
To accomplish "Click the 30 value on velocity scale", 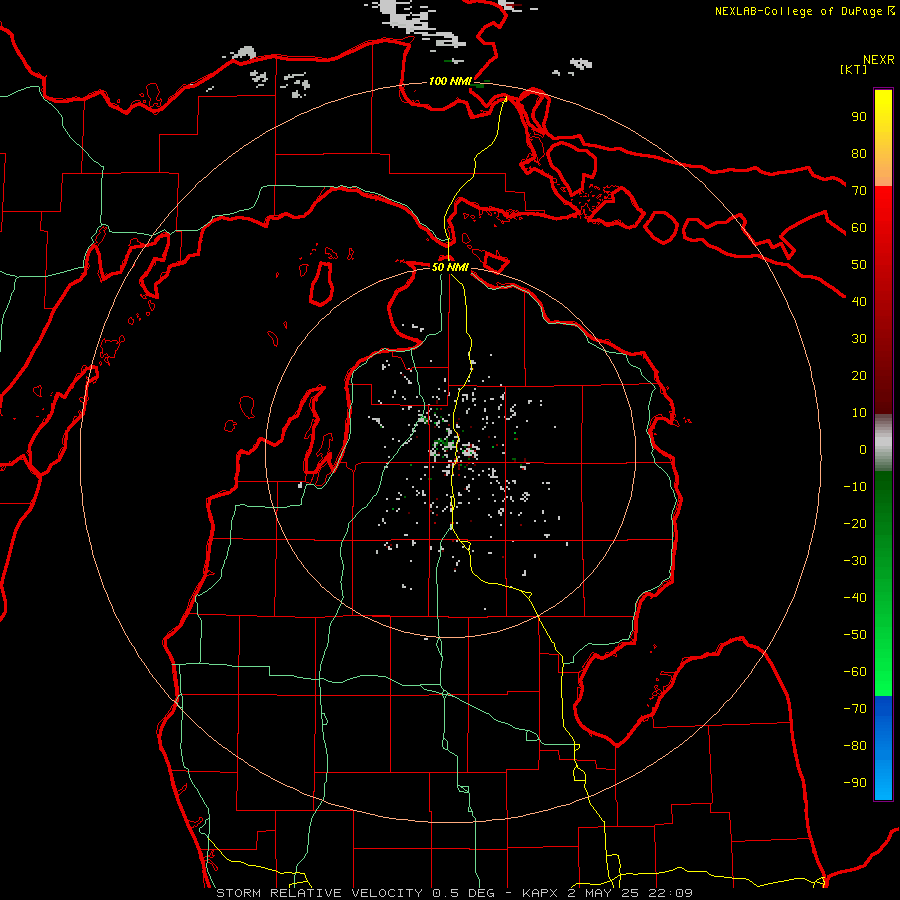I will pyautogui.click(x=859, y=339).
